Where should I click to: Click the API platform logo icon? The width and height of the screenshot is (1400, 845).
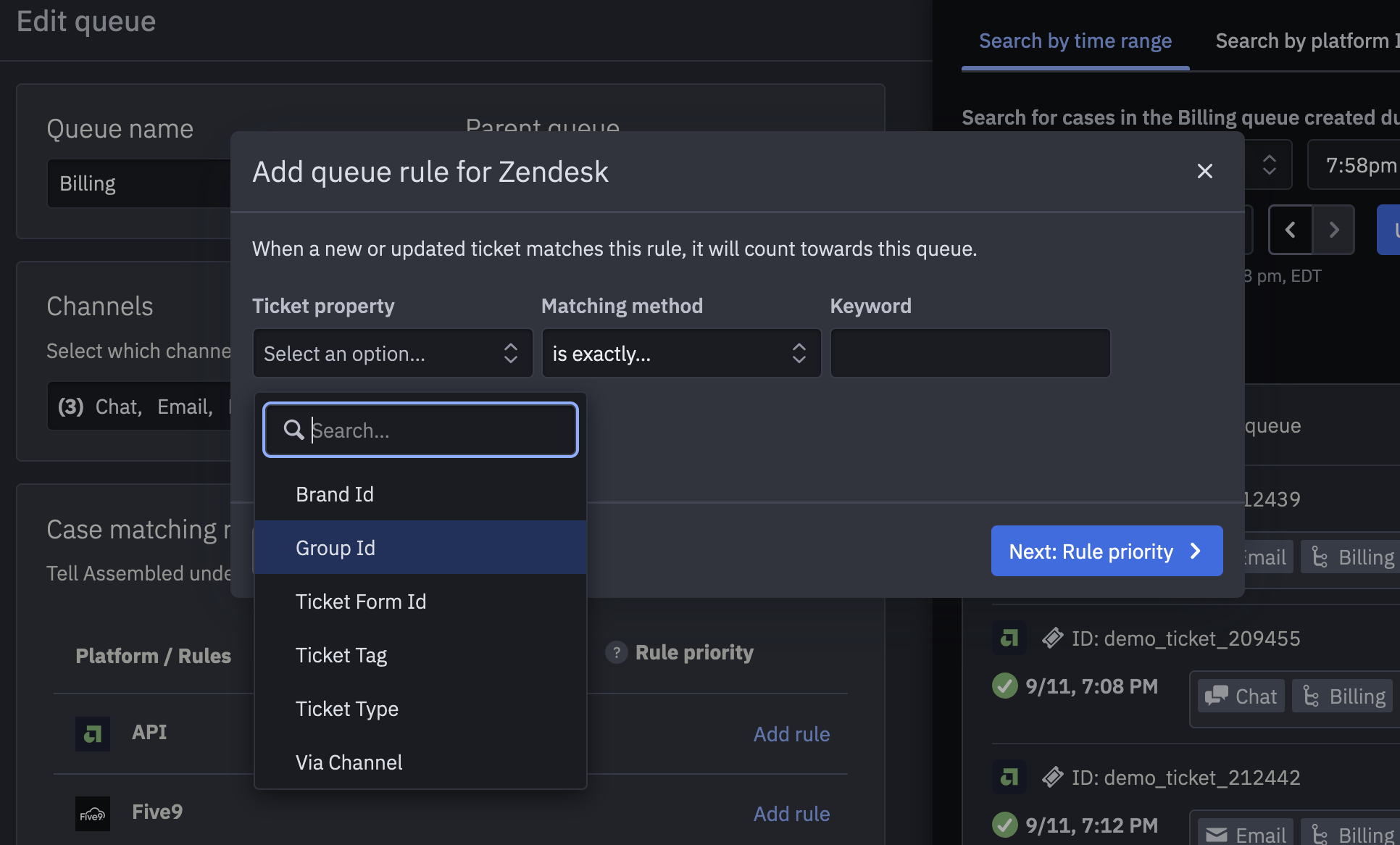click(x=93, y=733)
